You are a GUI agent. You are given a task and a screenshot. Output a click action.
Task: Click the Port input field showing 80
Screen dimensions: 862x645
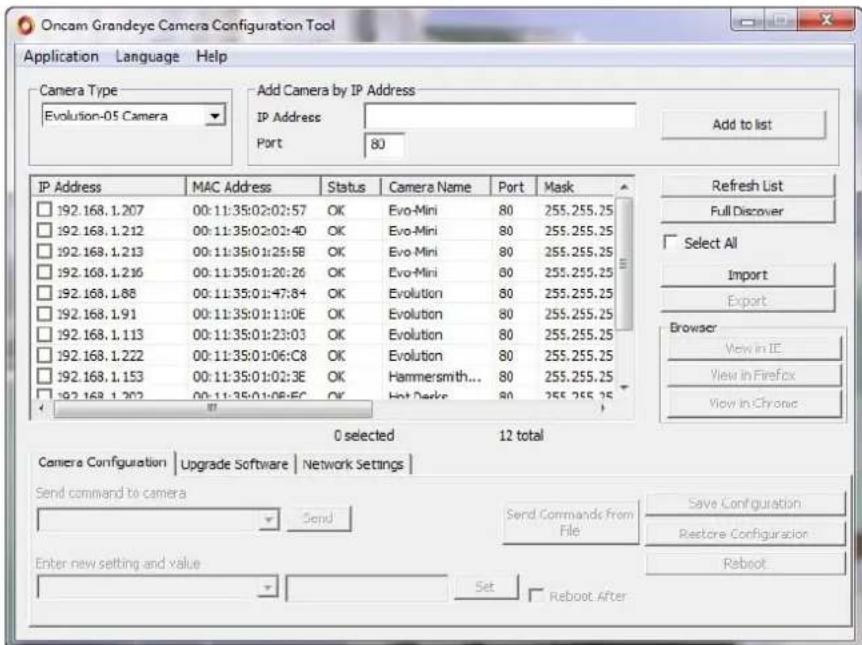click(x=384, y=145)
